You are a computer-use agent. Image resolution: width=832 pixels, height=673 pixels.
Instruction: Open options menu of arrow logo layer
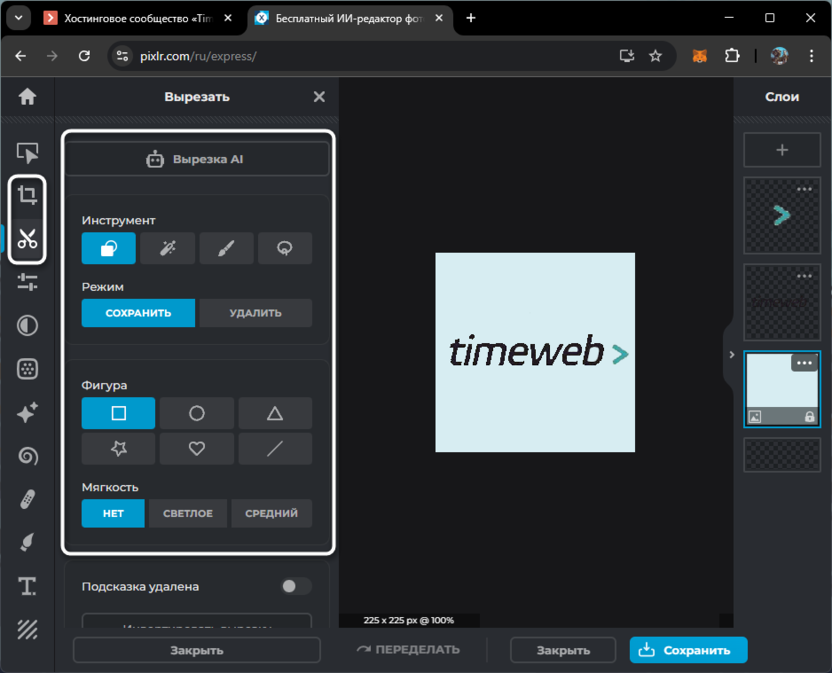click(804, 189)
